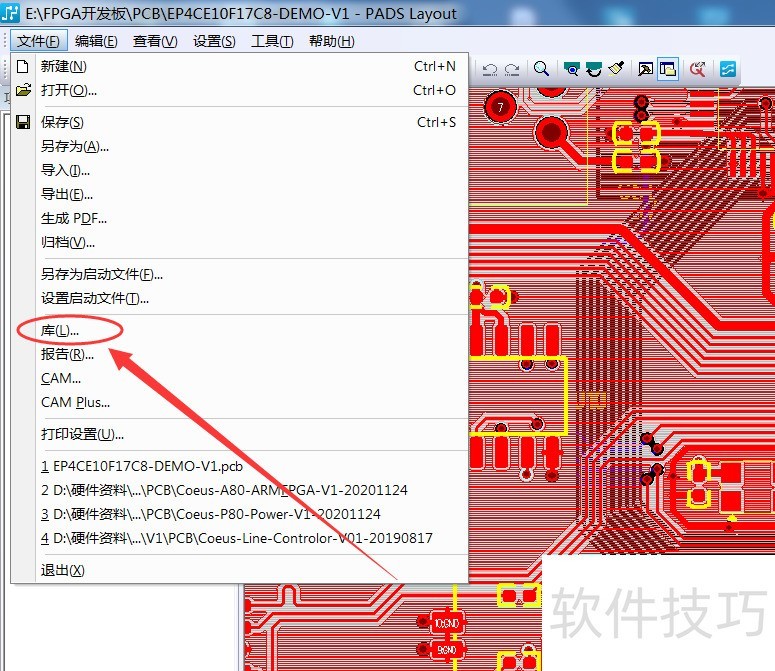The image size is (775, 671).
Task: Select the Zoom magnifier tool
Action: tap(542, 69)
